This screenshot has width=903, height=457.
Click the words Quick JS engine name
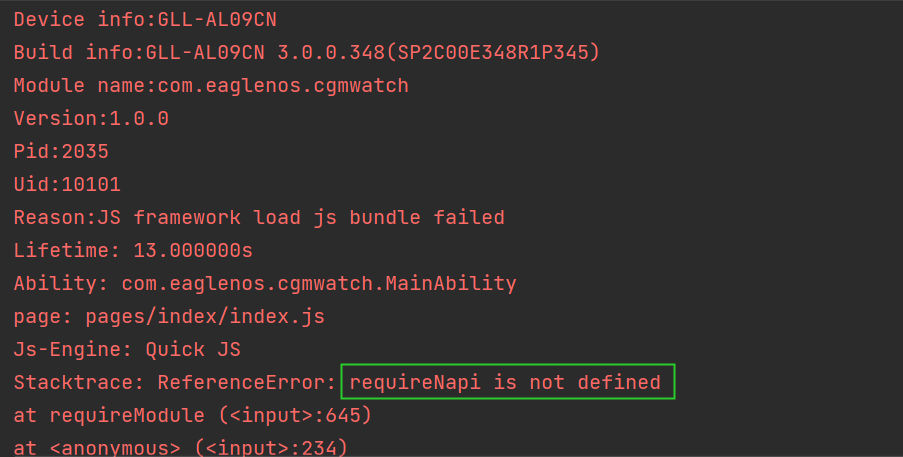(x=193, y=349)
